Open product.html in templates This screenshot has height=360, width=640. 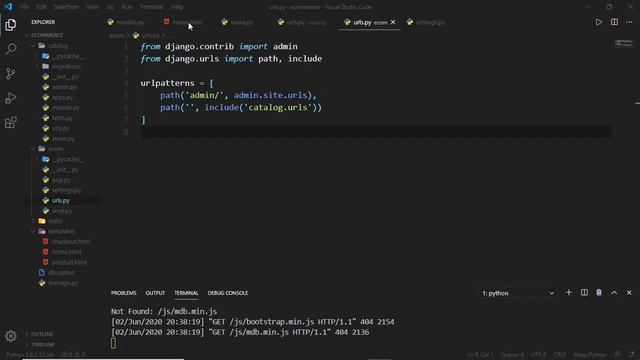point(69,262)
